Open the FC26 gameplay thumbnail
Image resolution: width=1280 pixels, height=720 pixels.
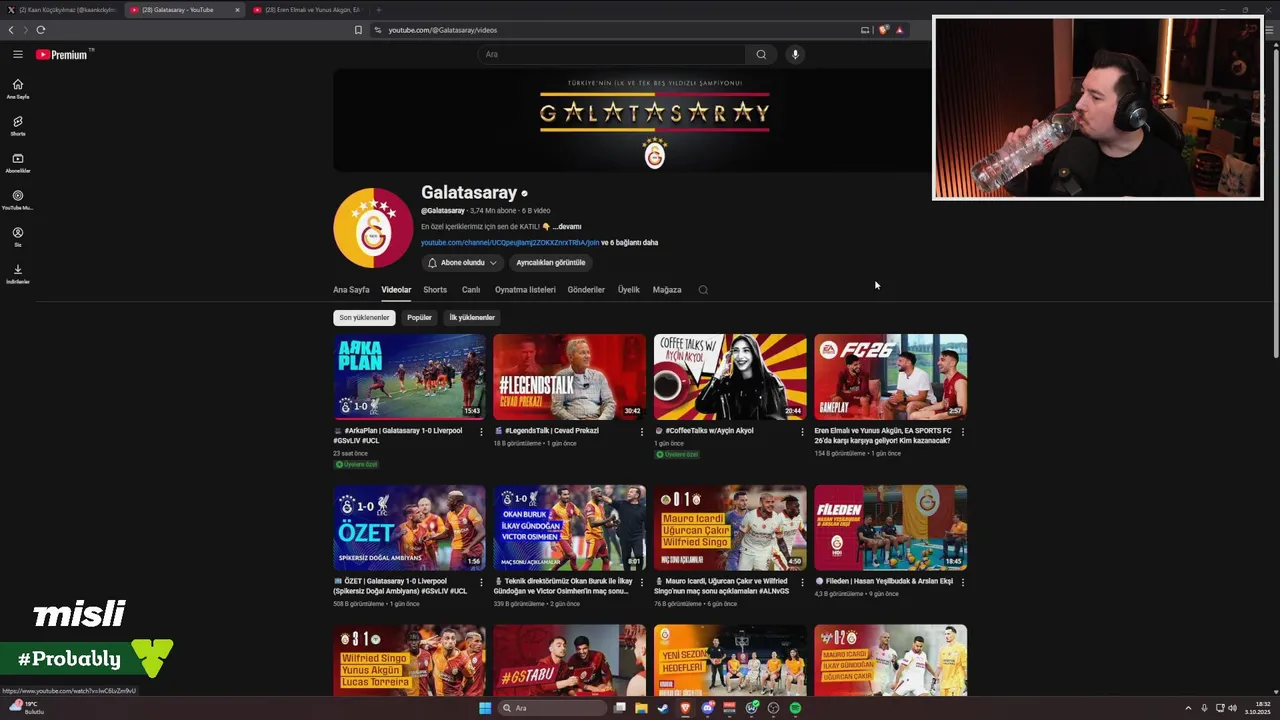pyautogui.click(x=890, y=376)
